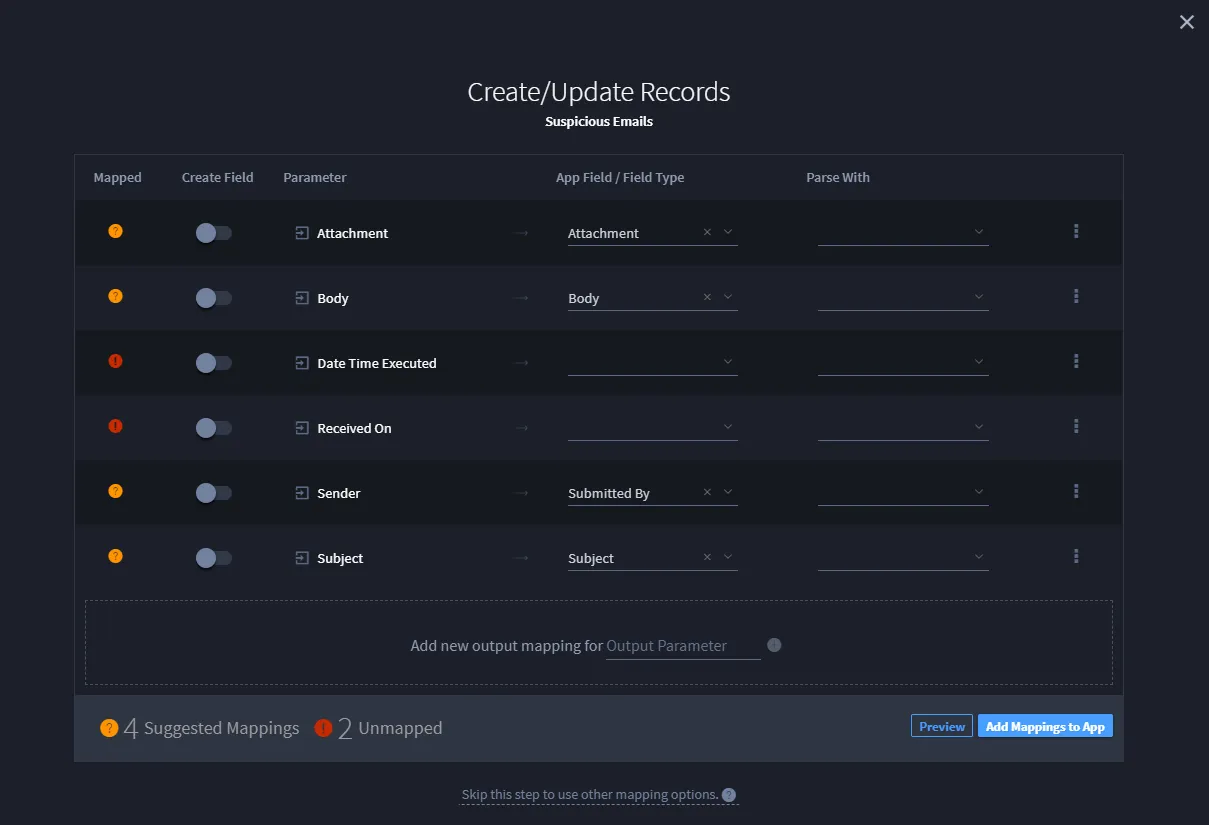This screenshot has width=1209, height=825.
Task: Open the three-dot menu for the Attachment row
Action: (1076, 231)
